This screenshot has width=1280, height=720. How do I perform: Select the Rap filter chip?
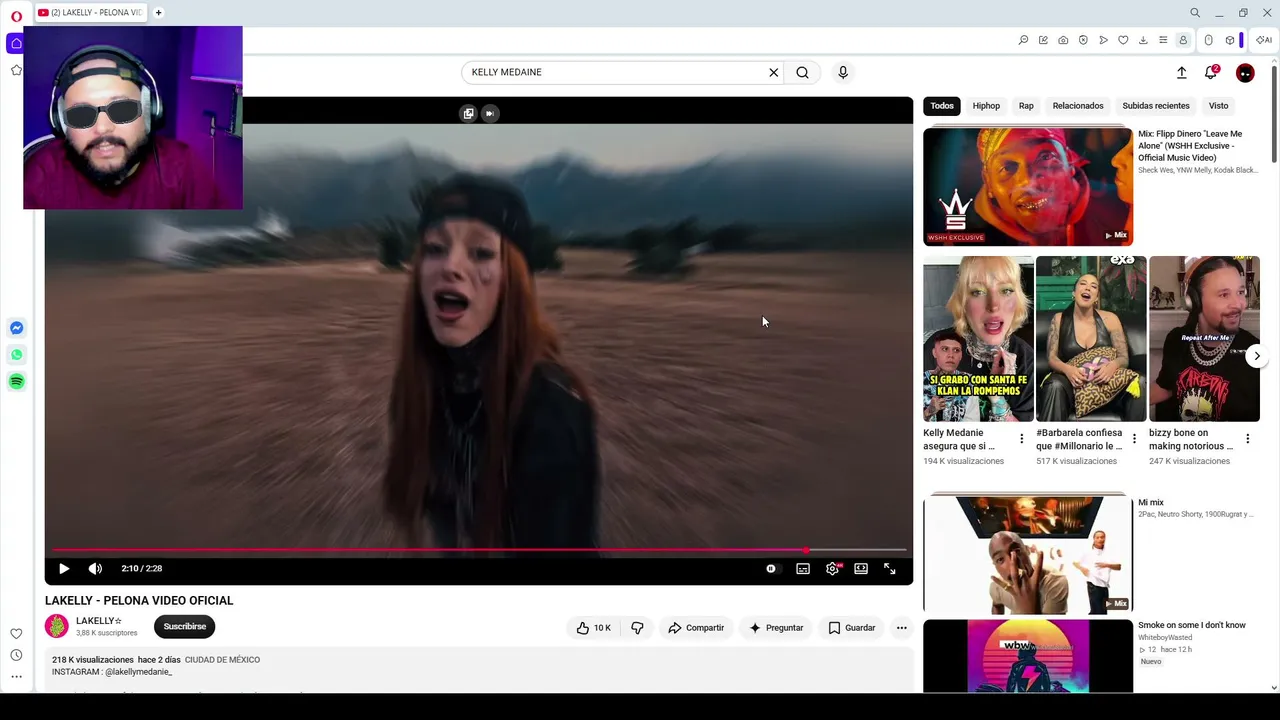click(1026, 106)
